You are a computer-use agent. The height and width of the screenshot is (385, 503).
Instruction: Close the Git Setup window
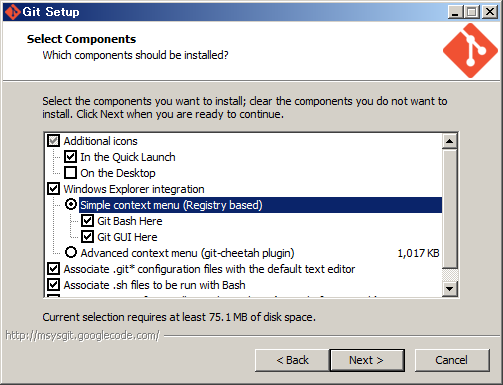[x=490, y=12]
